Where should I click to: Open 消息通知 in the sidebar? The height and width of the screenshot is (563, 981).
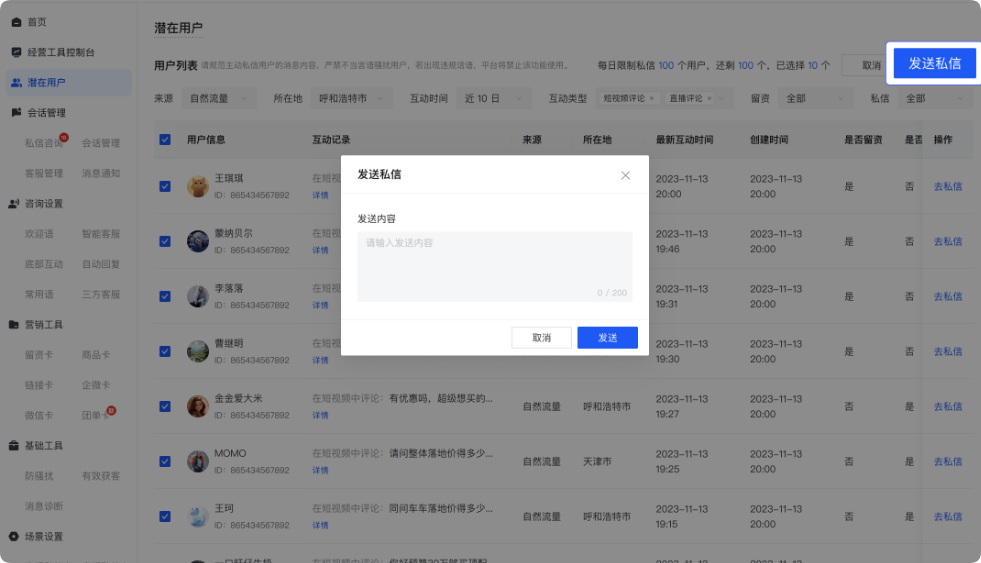[x=101, y=173]
